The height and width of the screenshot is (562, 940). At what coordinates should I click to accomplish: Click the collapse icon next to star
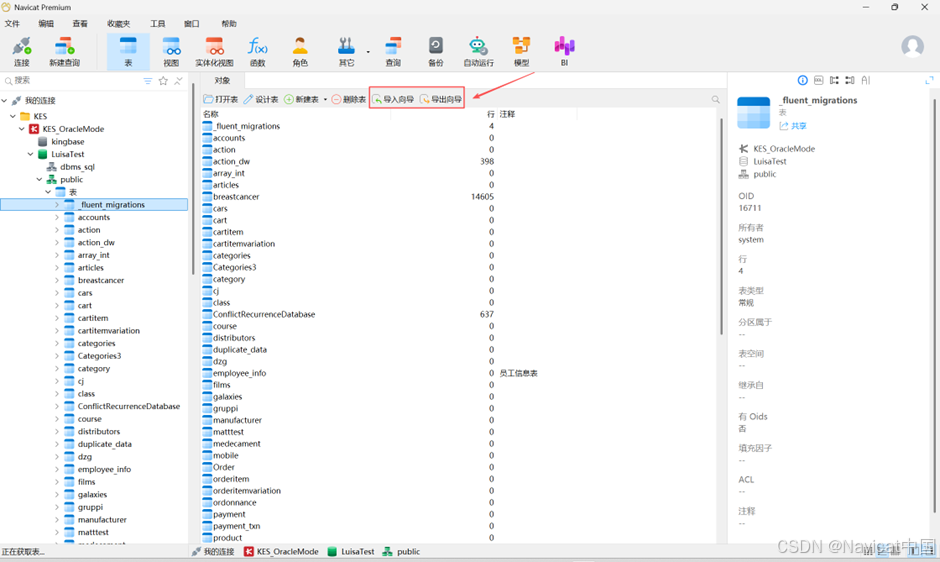pos(178,81)
